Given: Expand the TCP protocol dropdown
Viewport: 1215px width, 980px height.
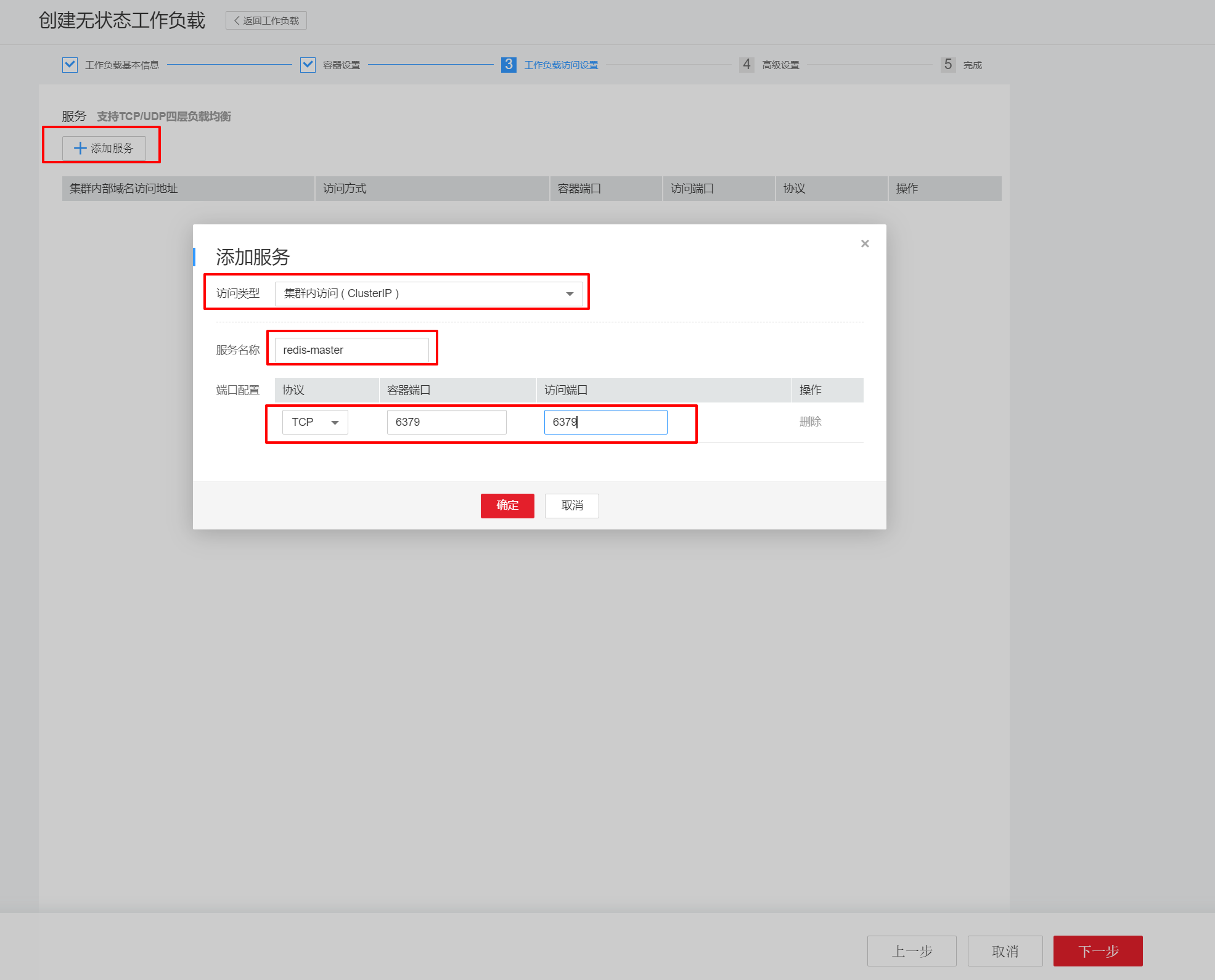Looking at the screenshot, I should [315, 423].
